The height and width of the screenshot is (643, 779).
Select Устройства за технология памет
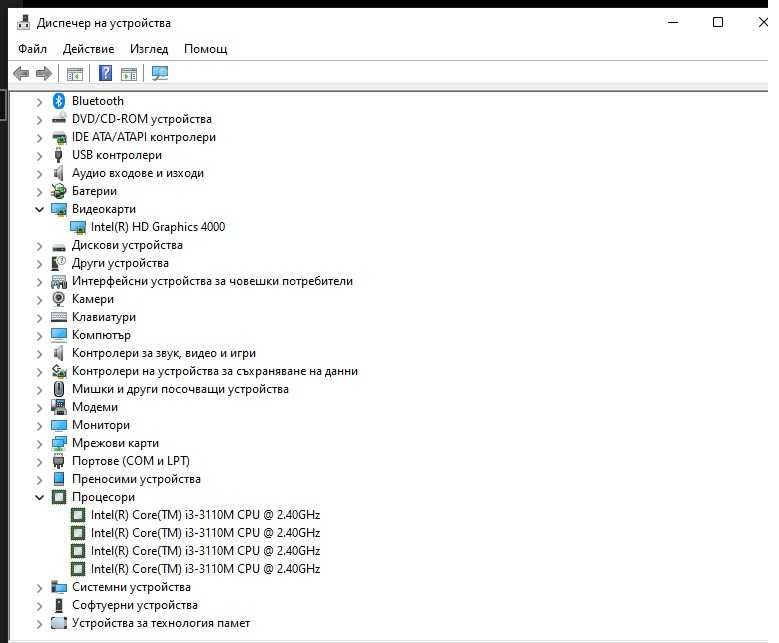point(161,623)
